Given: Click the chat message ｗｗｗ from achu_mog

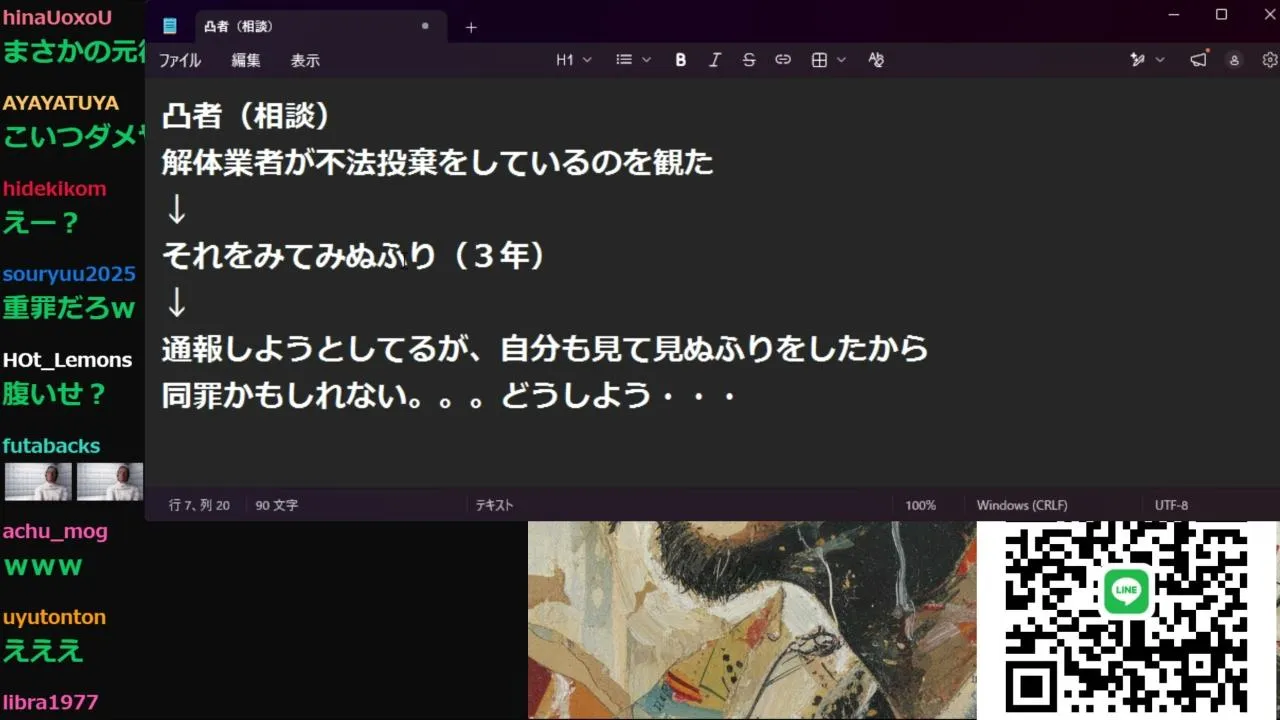Looking at the screenshot, I should (43, 567).
